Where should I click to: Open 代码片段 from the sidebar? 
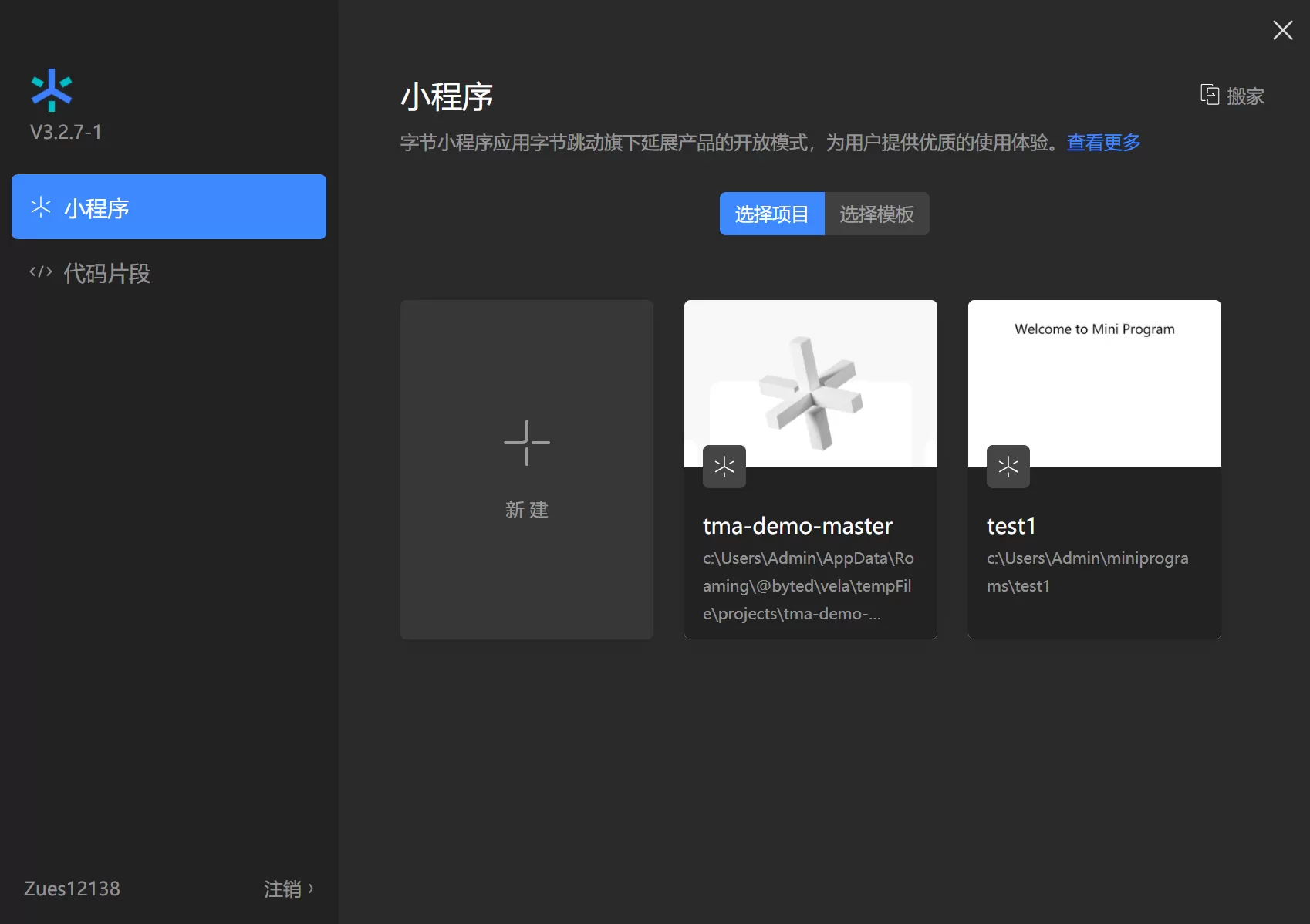point(89,273)
